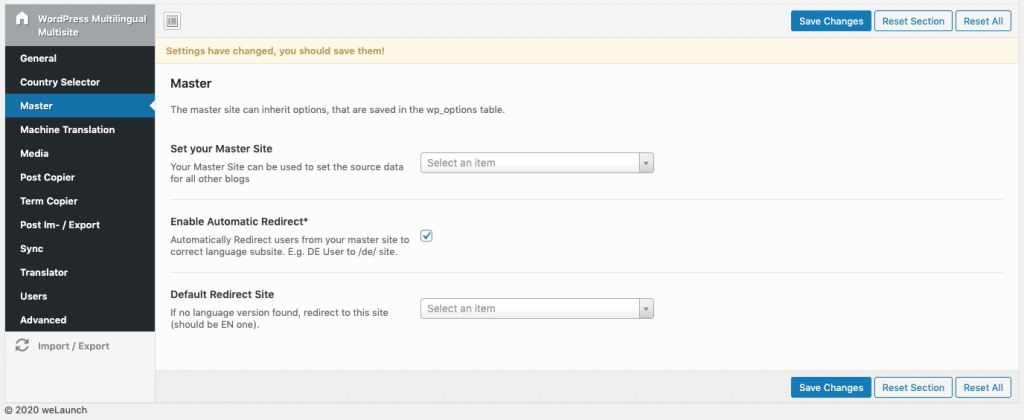Click the Master Site dropdown arrow

pos(645,163)
